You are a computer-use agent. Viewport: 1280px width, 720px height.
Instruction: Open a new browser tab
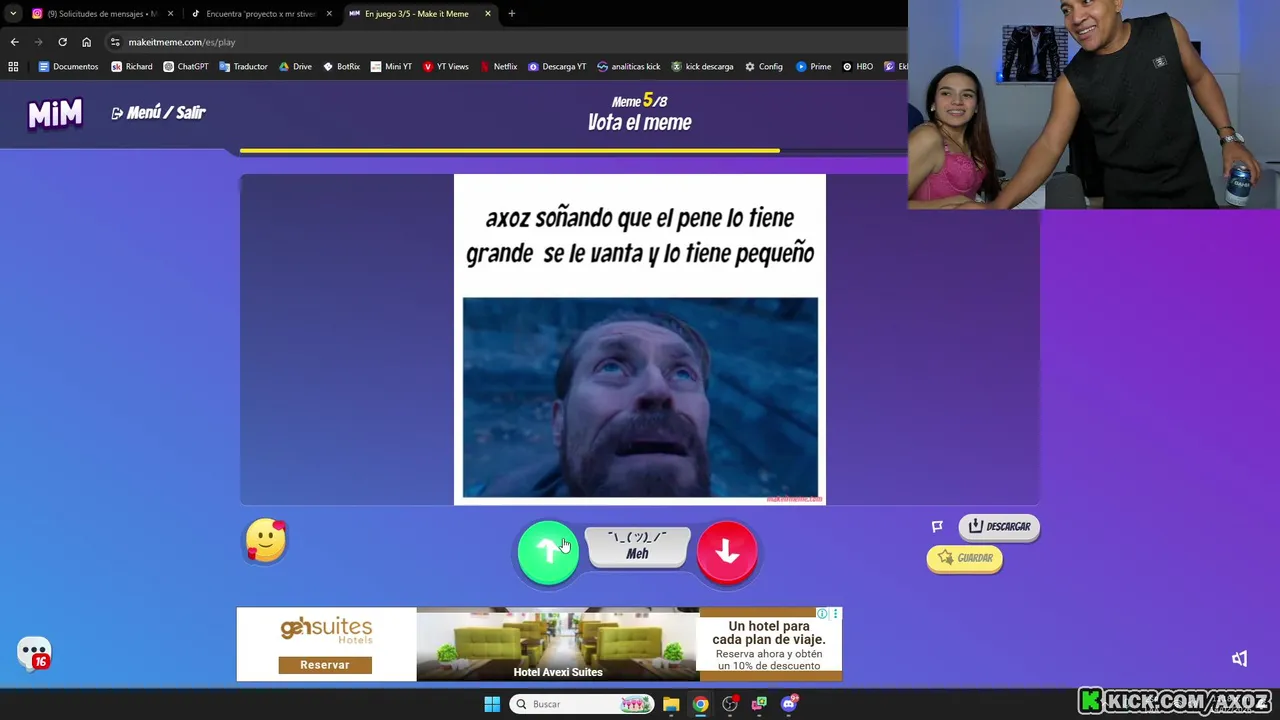click(x=512, y=14)
